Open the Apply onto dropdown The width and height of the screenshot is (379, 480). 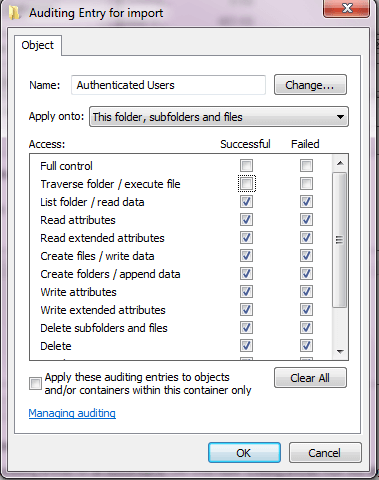click(219, 117)
